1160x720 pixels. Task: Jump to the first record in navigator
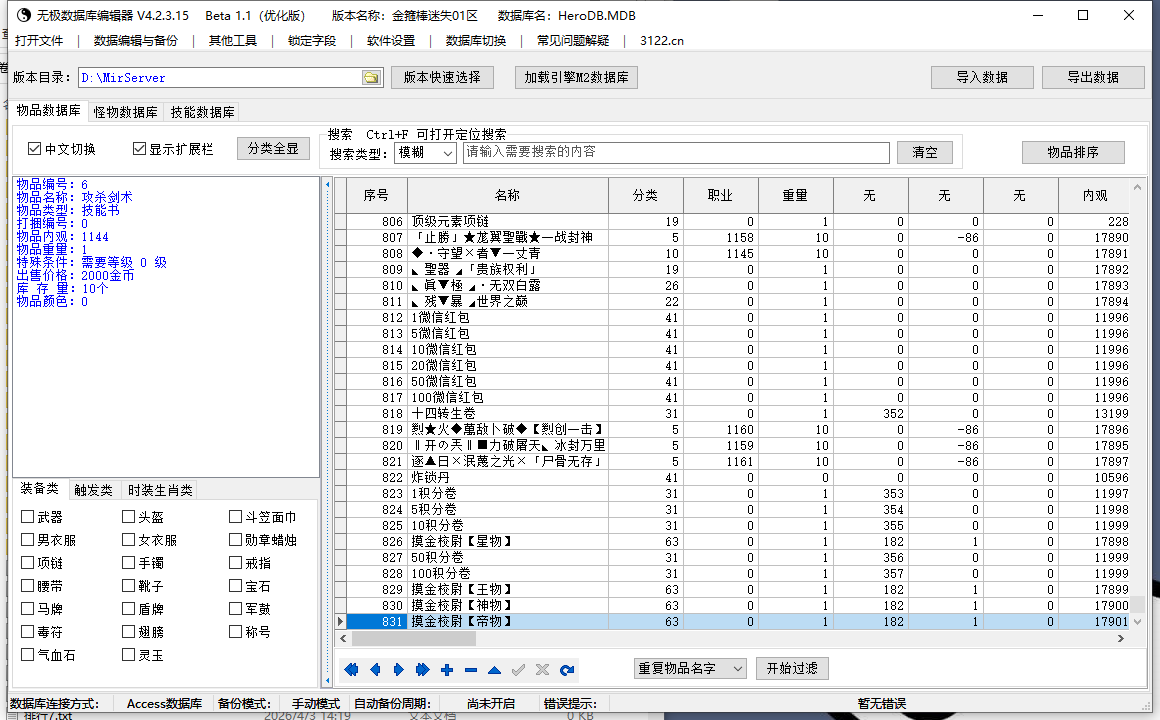[351, 670]
